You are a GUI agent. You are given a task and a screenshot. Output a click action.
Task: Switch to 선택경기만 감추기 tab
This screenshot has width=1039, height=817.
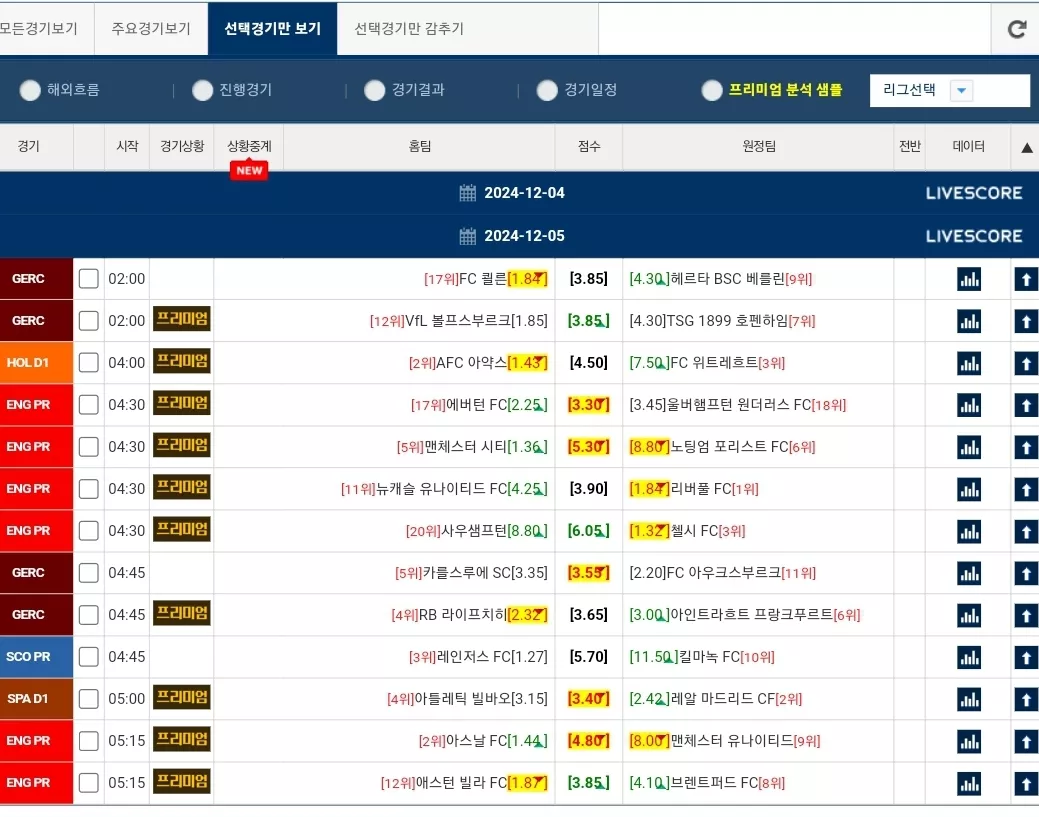[409, 28]
